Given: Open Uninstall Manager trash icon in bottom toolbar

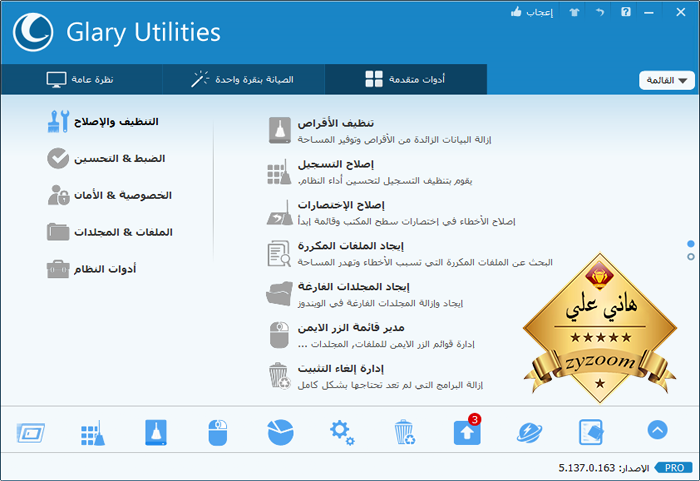Looking at the screenshot, I should click(404, 432).
